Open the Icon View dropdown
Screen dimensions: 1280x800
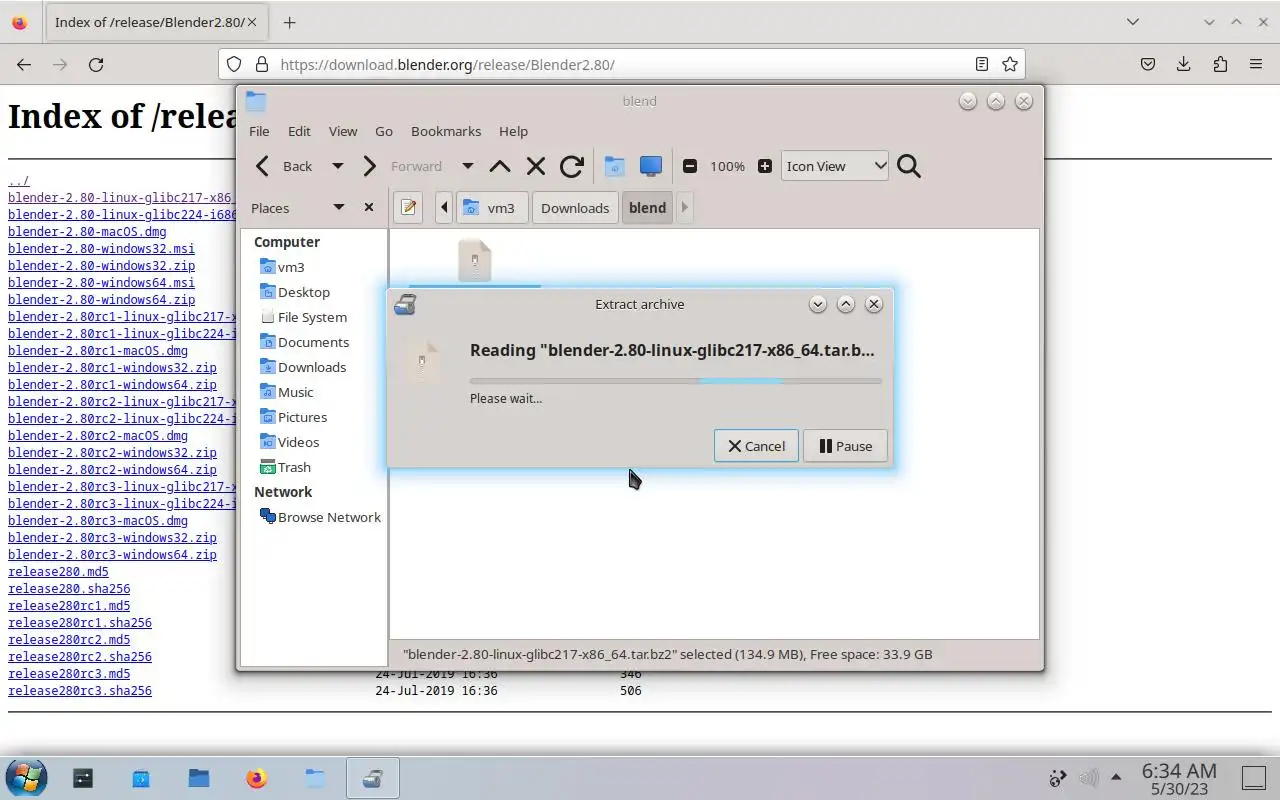click(x=835, y=166)
